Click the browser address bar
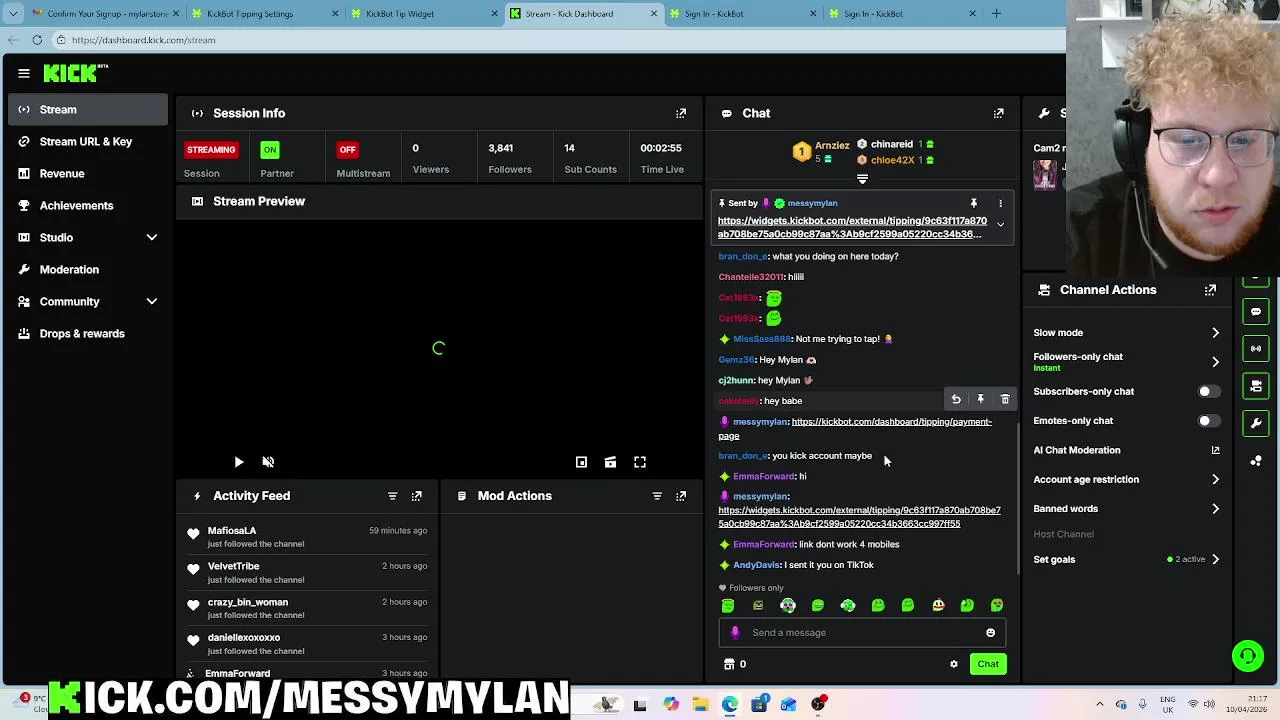 pyautogui.click(x=560, y=40)
